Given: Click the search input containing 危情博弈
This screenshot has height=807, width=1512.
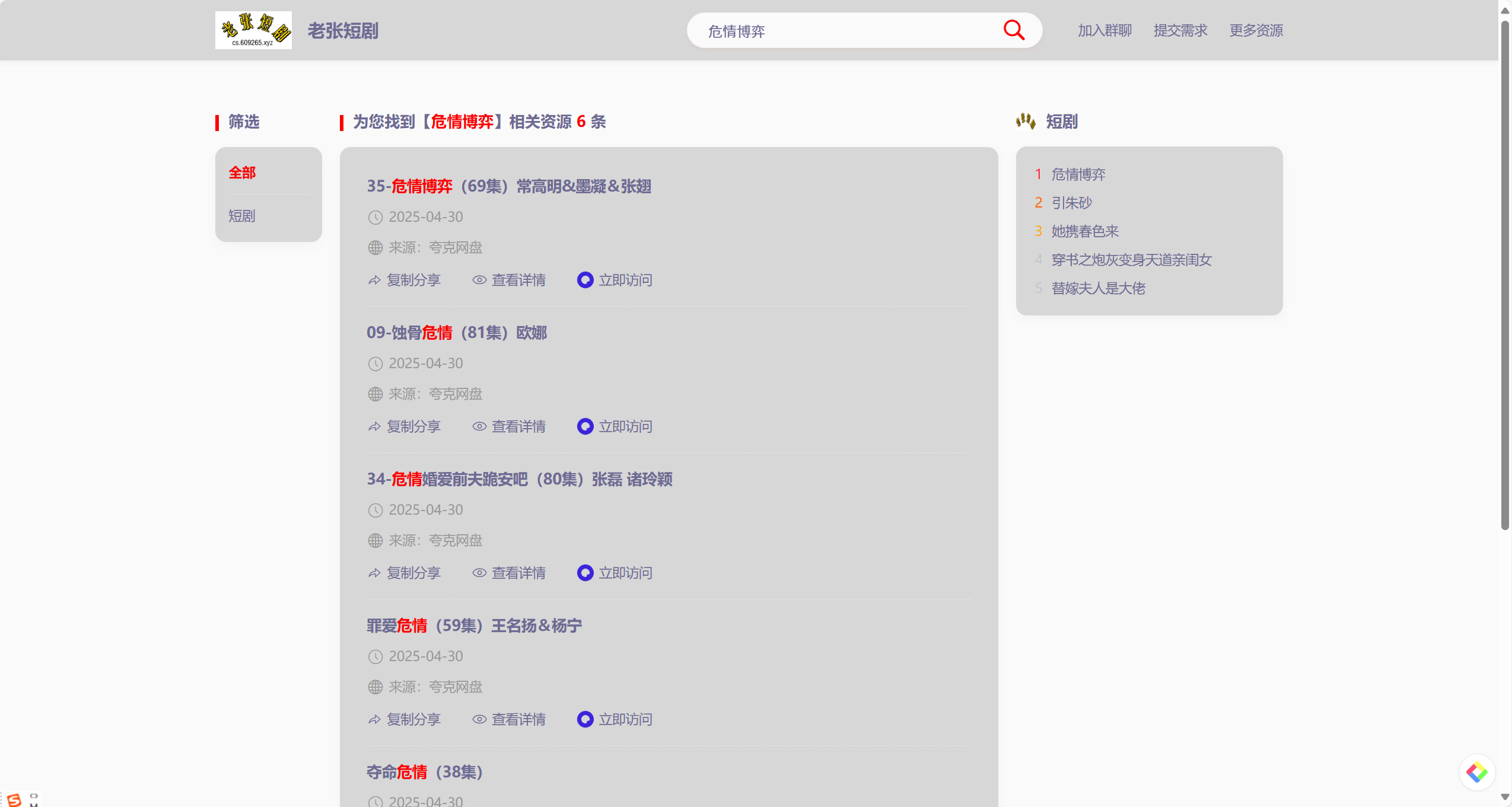Looking at the screenshot, I should (842, 31).
